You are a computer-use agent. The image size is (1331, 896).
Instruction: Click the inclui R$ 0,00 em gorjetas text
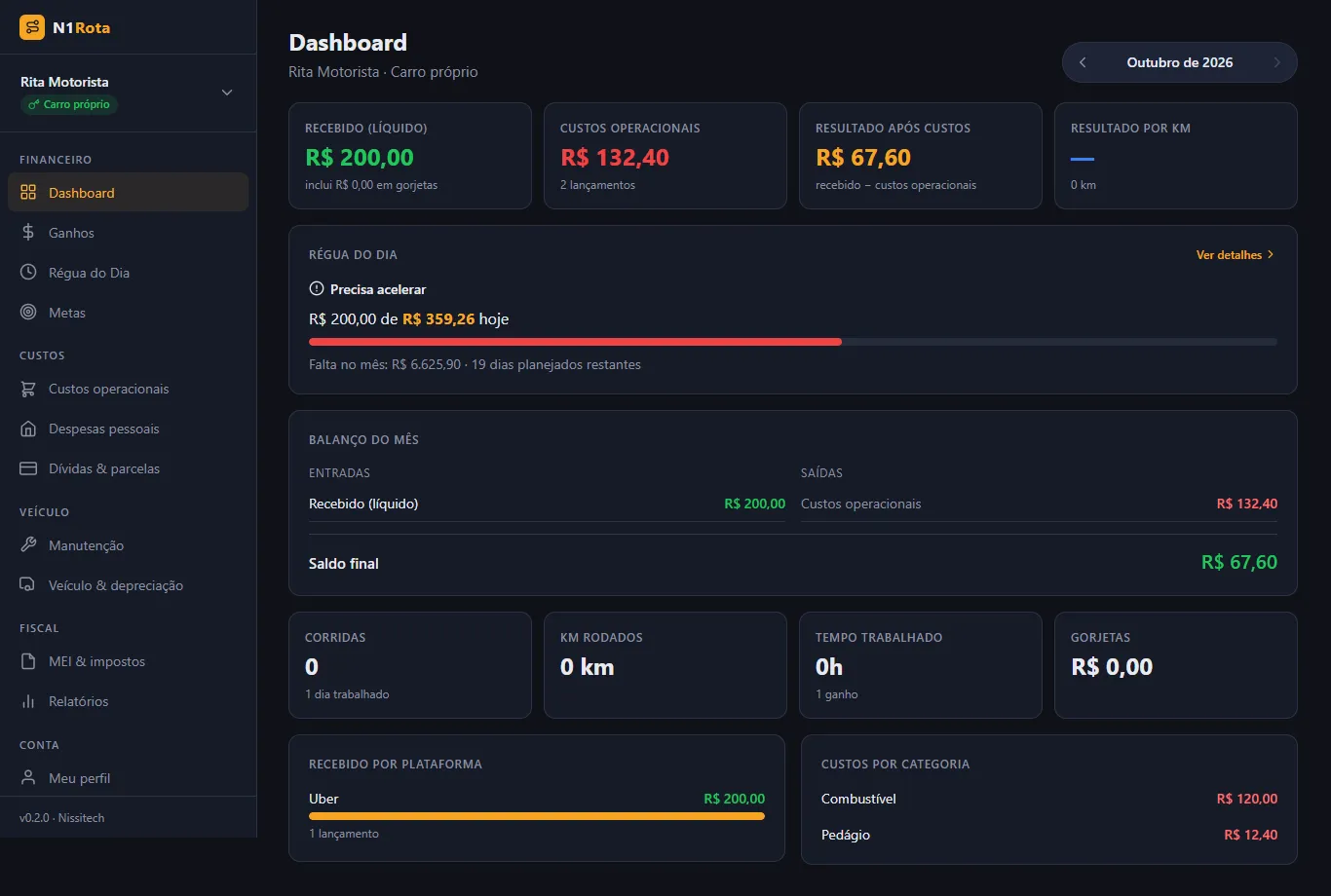[x=371, y=185]
